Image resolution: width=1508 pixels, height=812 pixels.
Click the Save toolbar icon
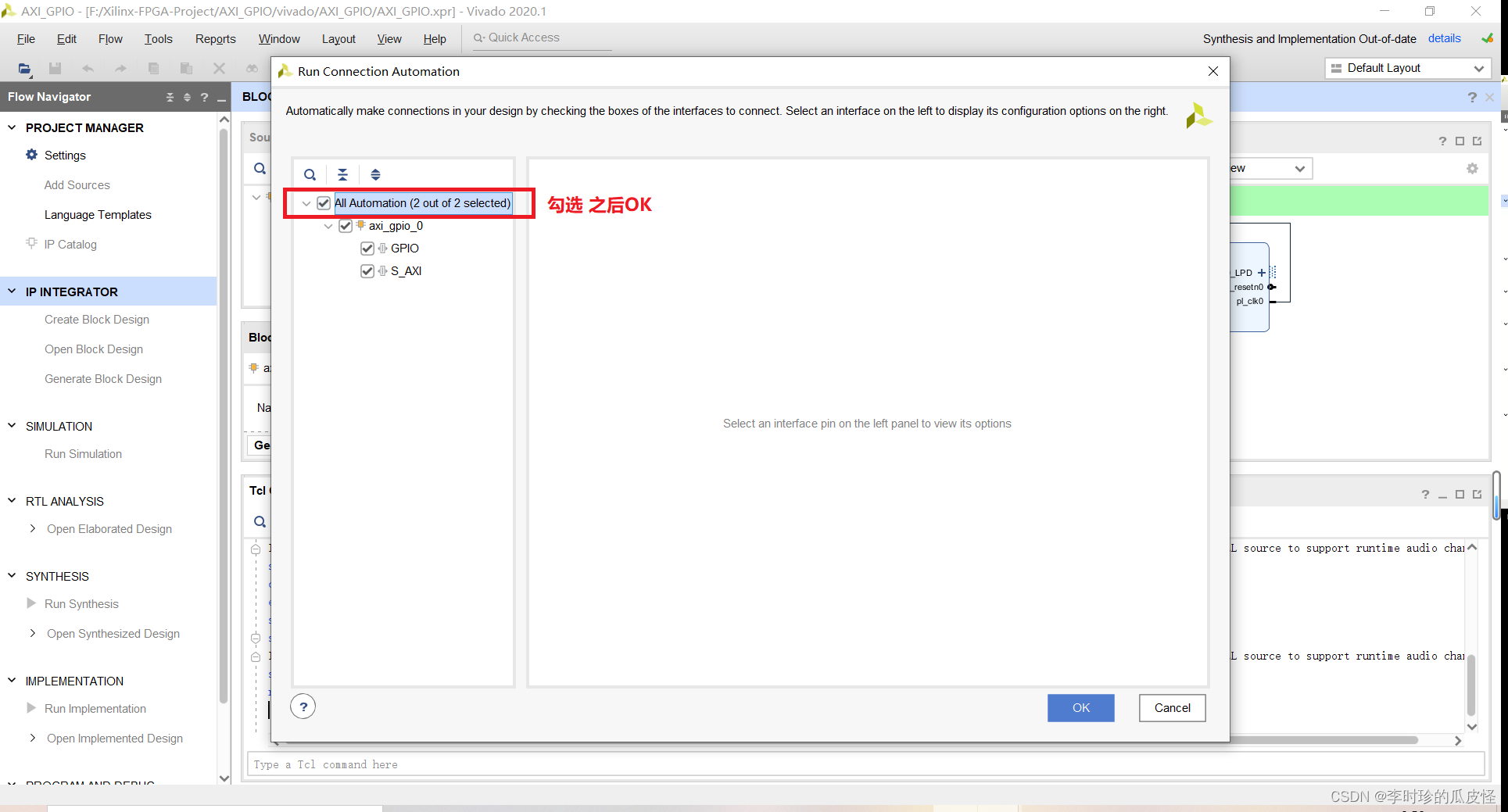(x=55, y=69)
